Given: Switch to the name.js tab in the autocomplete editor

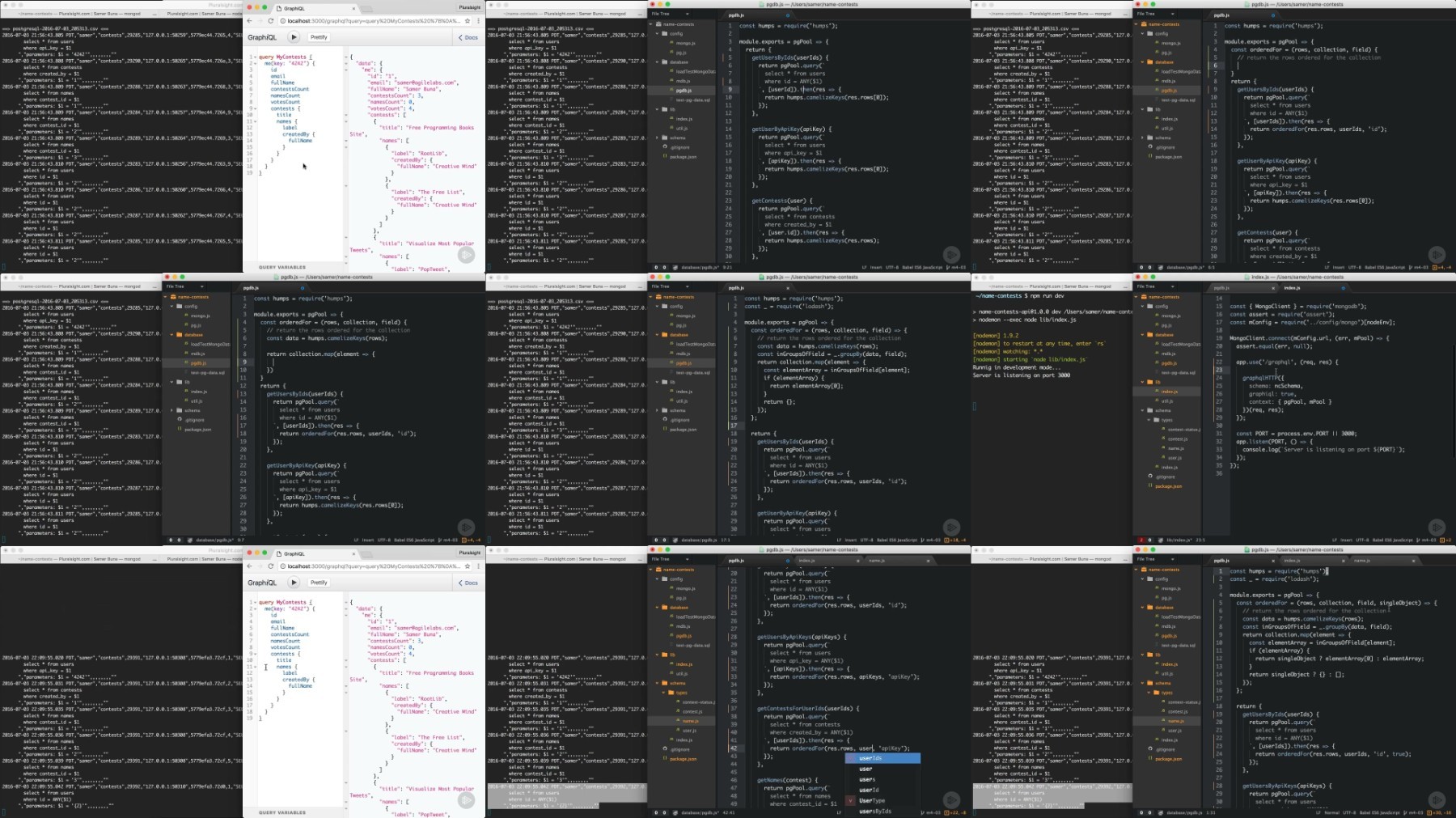Looking at the screenshot, I should (x=878, y=560).
